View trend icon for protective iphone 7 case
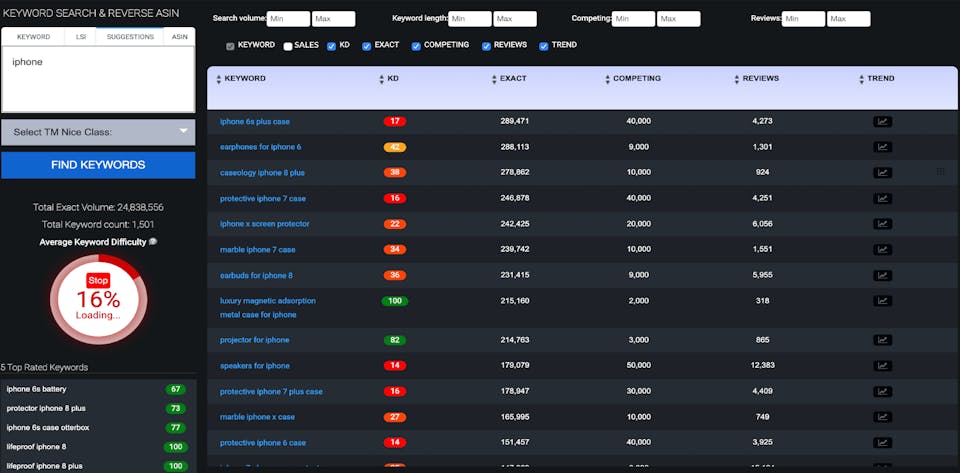 [882, 198]
